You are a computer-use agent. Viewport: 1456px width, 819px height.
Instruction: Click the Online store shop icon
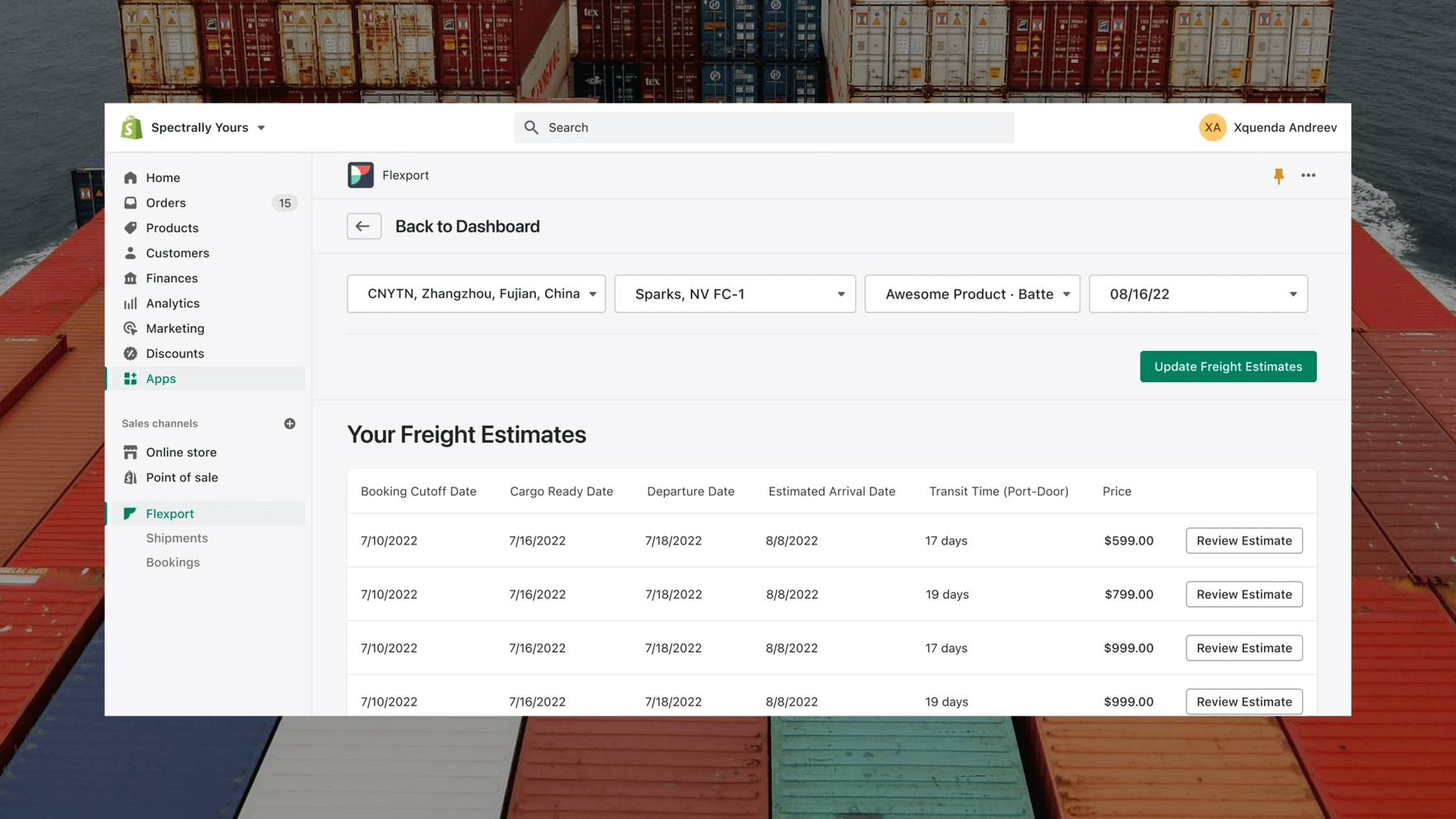(131, 453)
